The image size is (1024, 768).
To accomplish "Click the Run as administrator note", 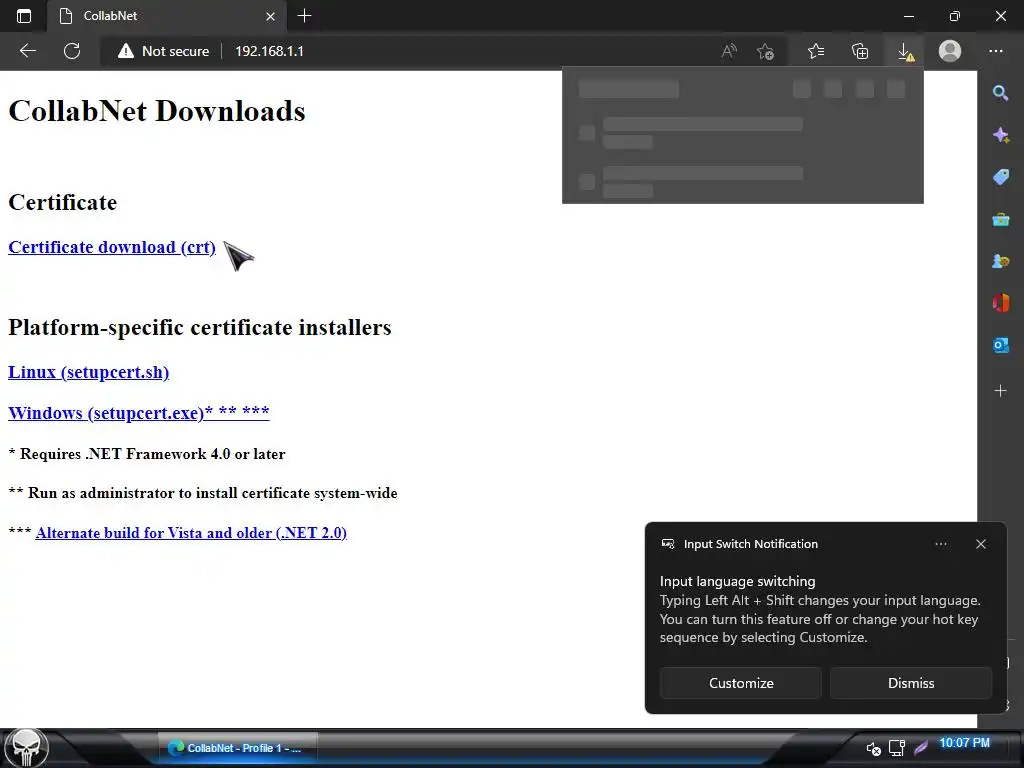I will point(203,493).
